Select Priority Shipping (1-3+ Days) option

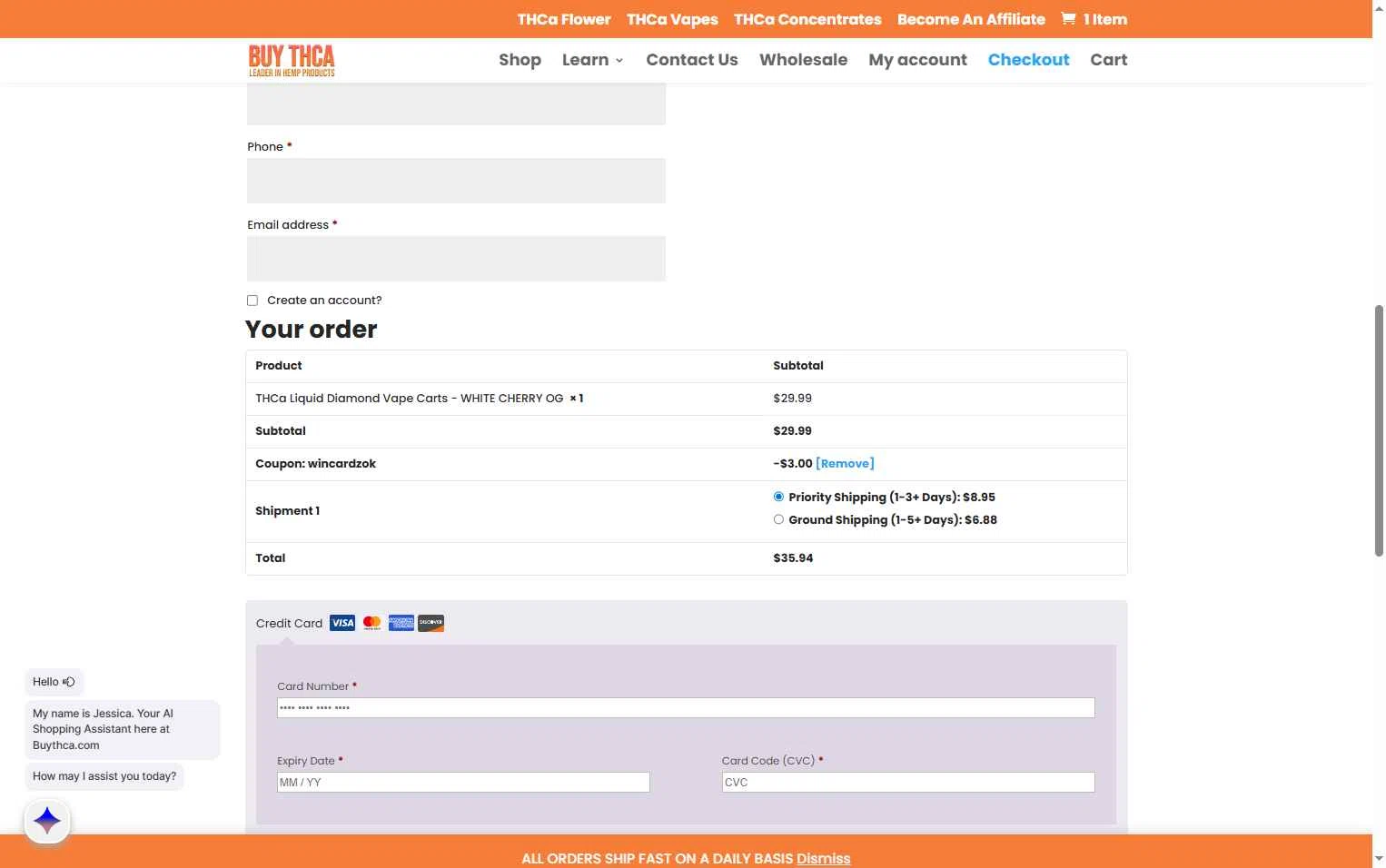tap(778, 497)
